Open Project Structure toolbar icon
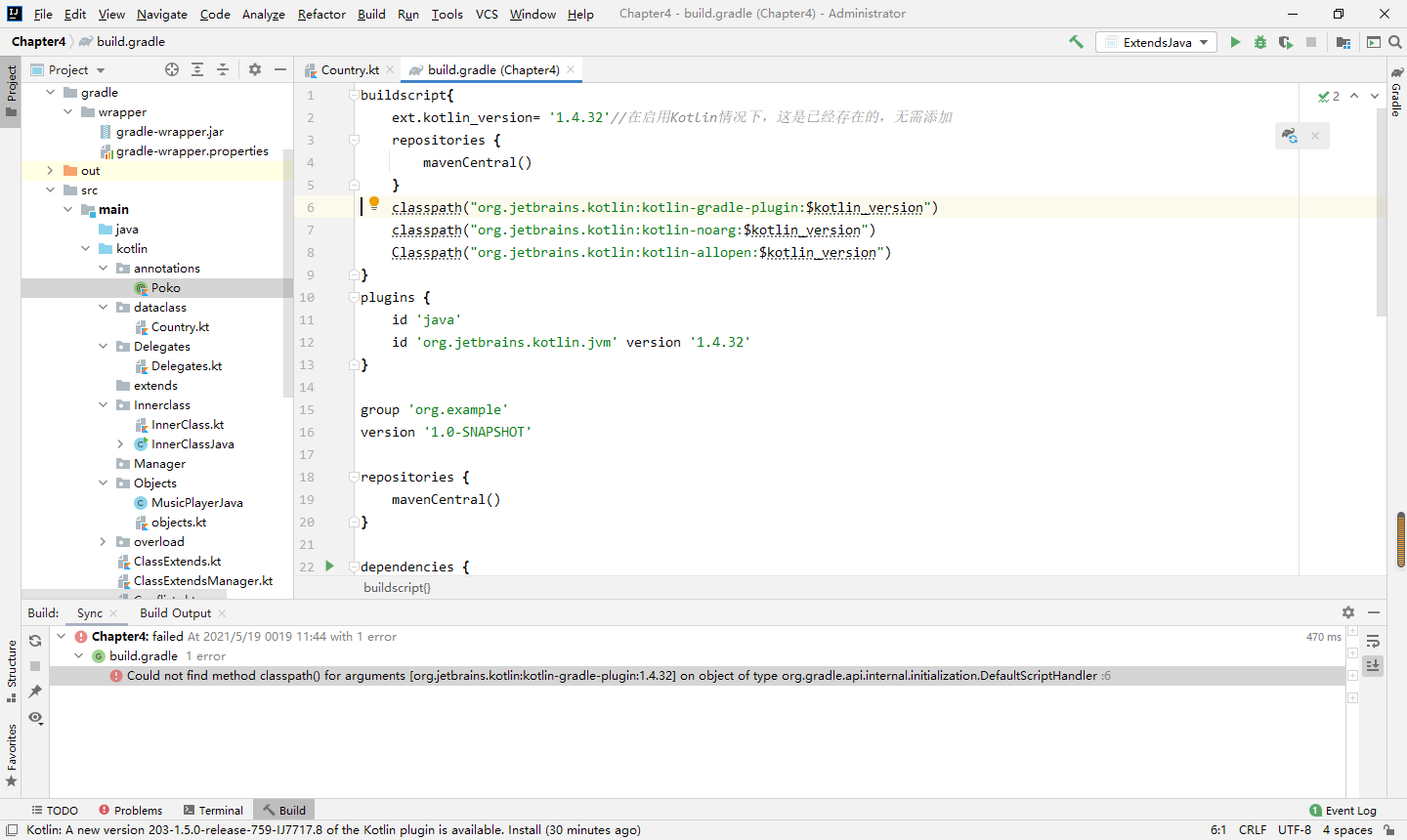The height and width of the screenshot is (840, 1407). point(1343,42)
